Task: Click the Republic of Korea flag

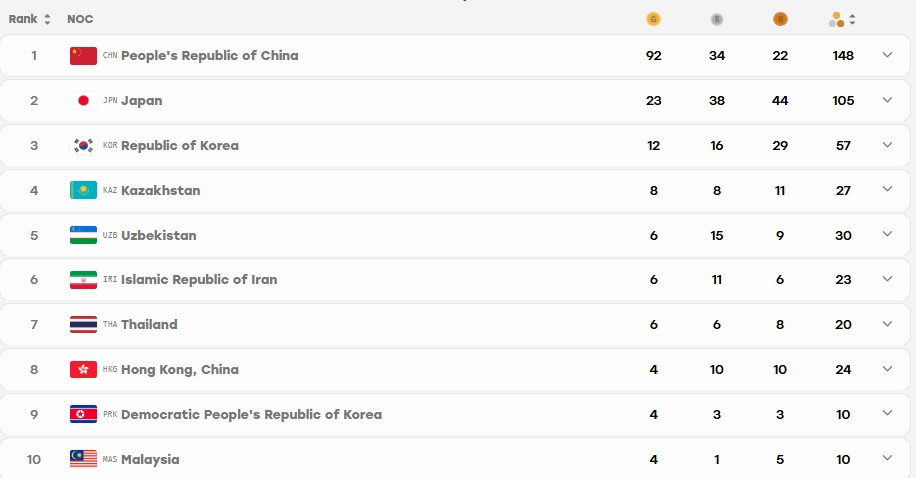Action: tap(84, 146)
